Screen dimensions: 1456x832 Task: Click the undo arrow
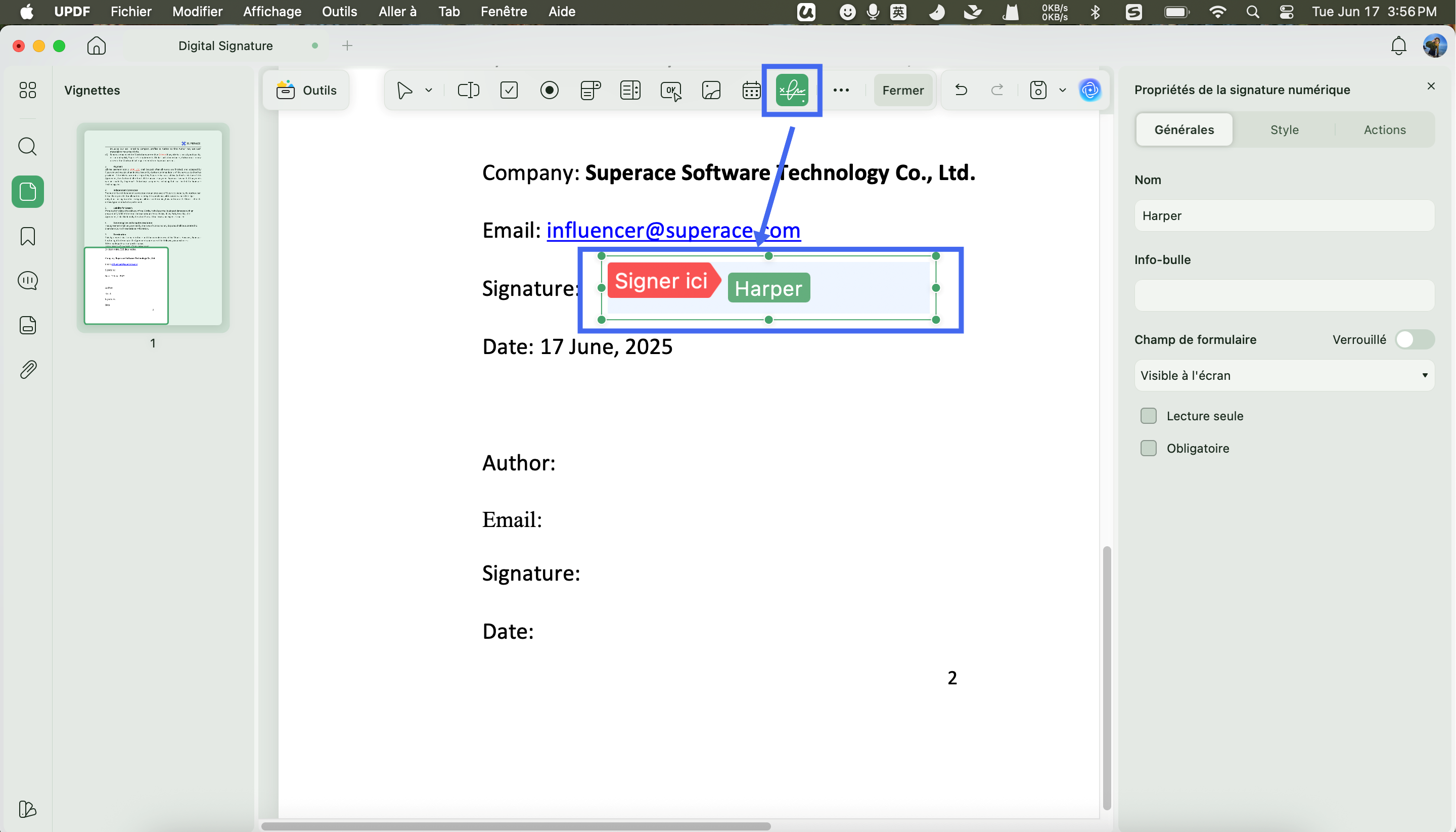[961, 90]
